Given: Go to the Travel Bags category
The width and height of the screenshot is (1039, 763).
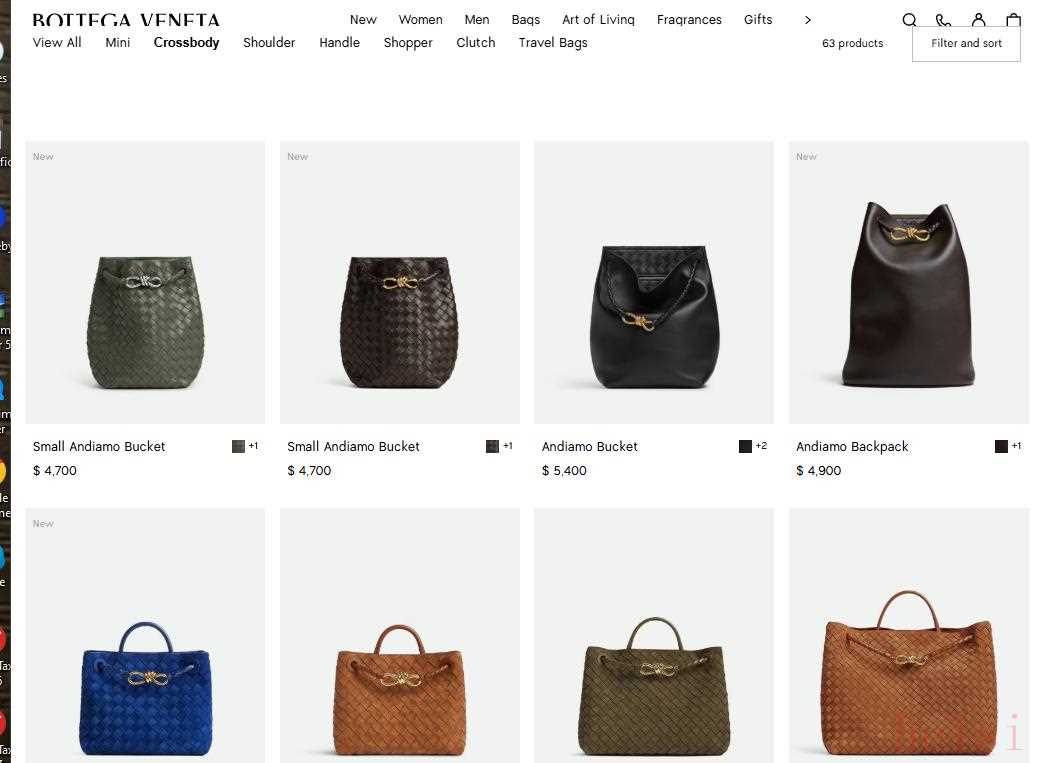Looking at the screenshot, I should point(553,42).
